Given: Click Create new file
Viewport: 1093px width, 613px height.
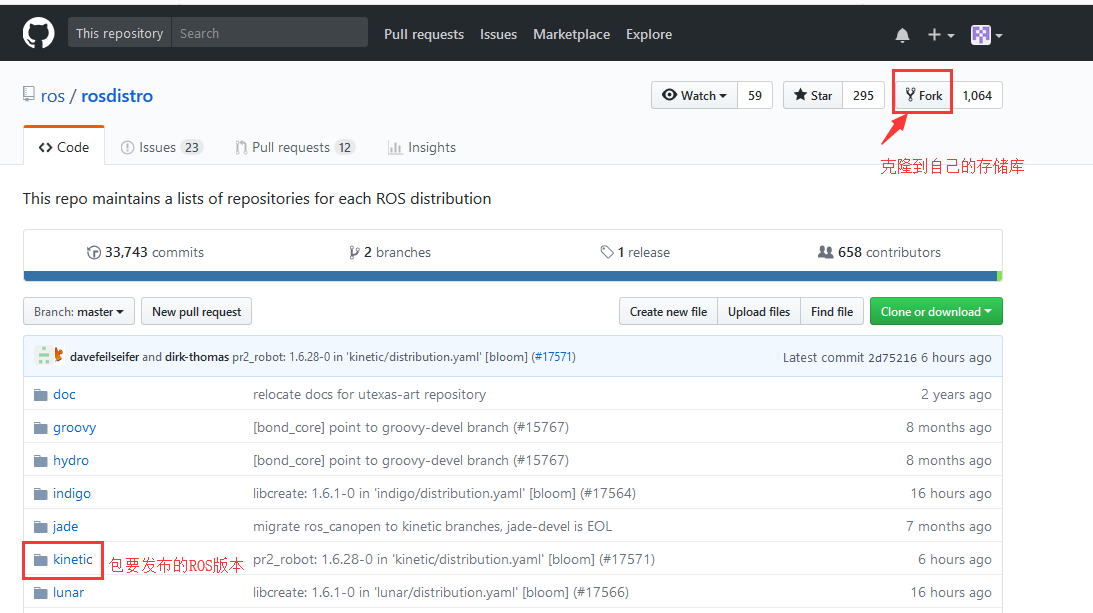Looking at the screenshot, I should [668, 312].
